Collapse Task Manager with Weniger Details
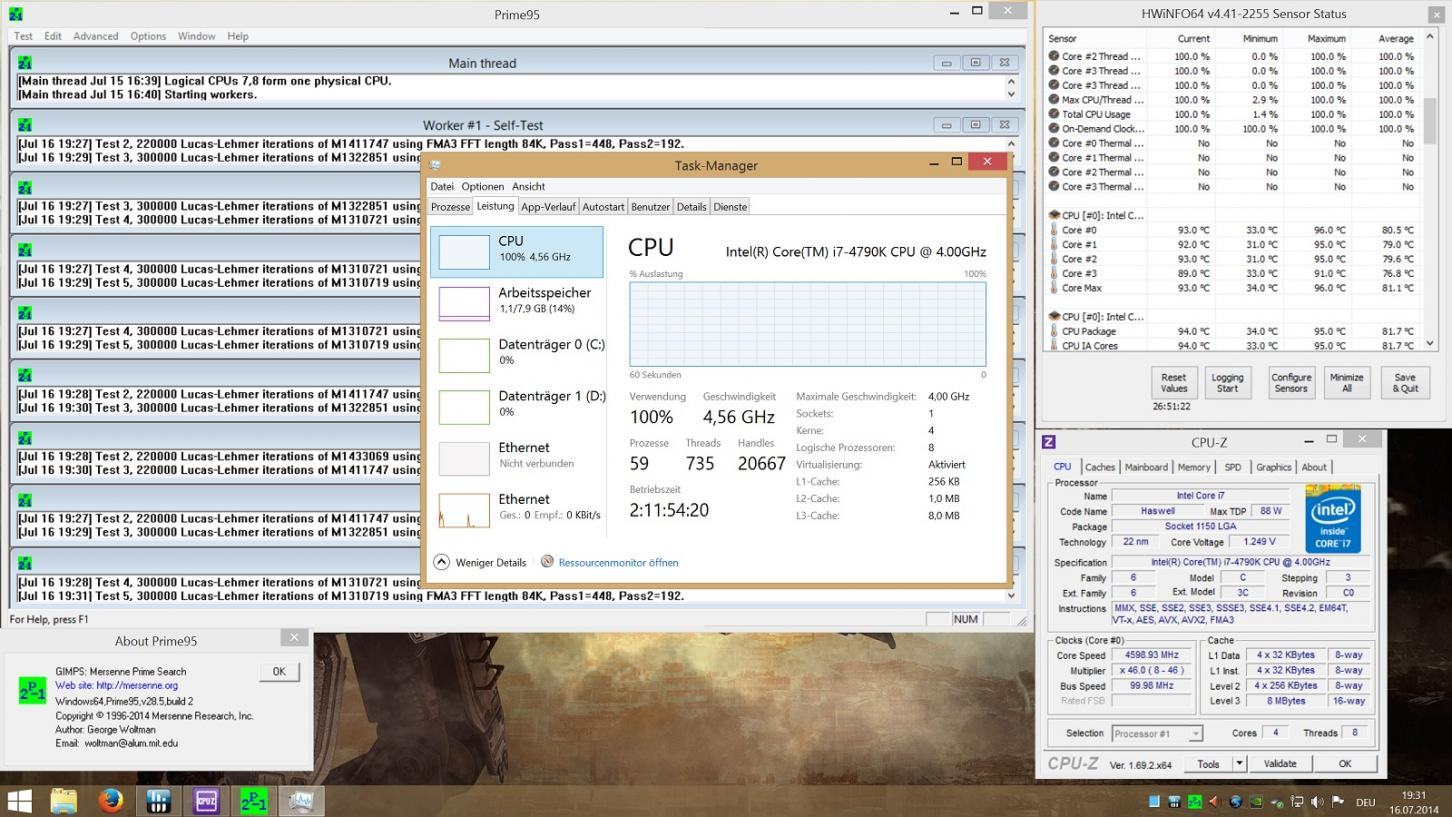 pos(480,562)
